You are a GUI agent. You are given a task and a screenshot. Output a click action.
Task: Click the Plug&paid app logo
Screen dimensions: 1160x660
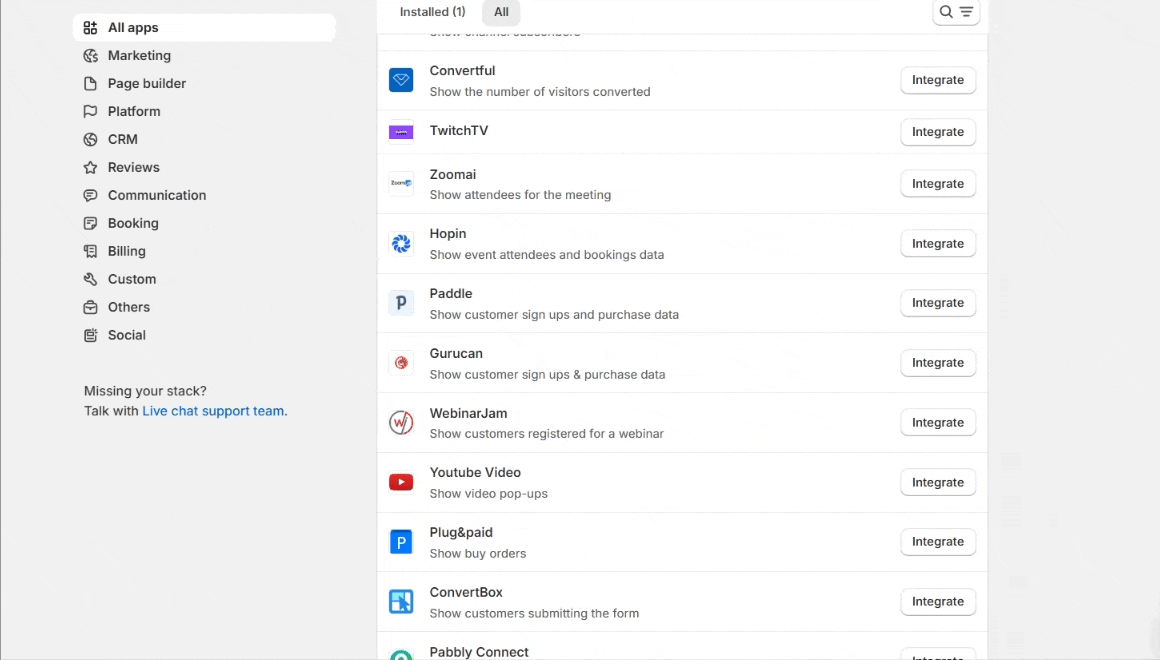(x=401, y=542)
